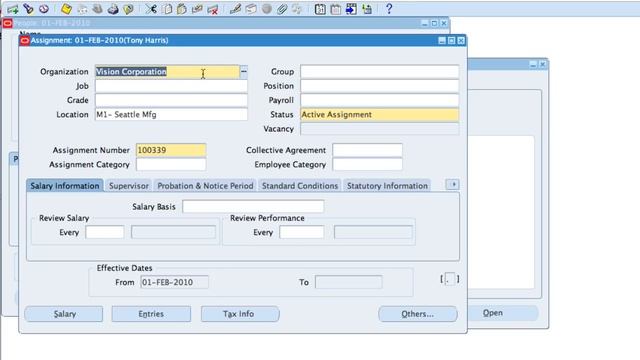Click the Location field showing M1- Seattle Mfg
Screen dimensions: 640x360
[171, 115]
